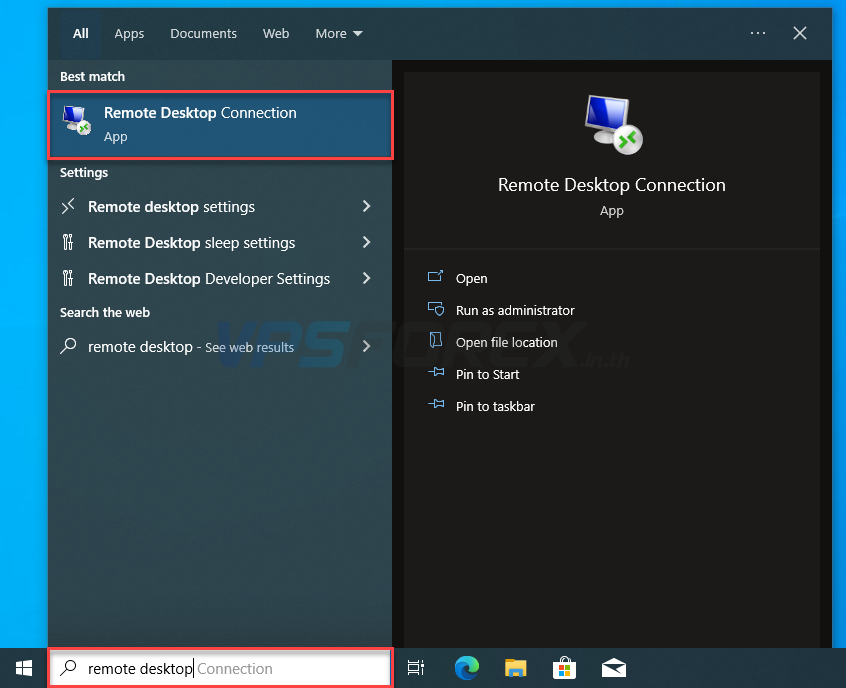Image resolution: width=846 pixels, height=688 pixels.
Task: Expand Remote desktop settings arrow
Action: click(366, 207)
